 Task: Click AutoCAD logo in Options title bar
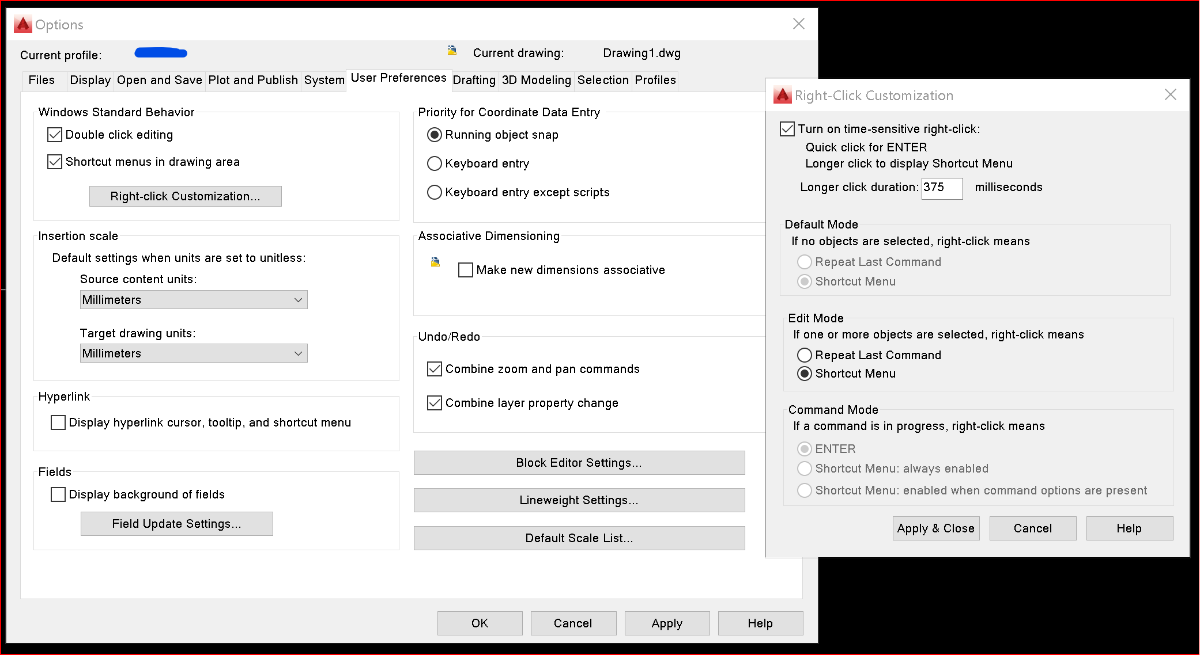point(22,24)
